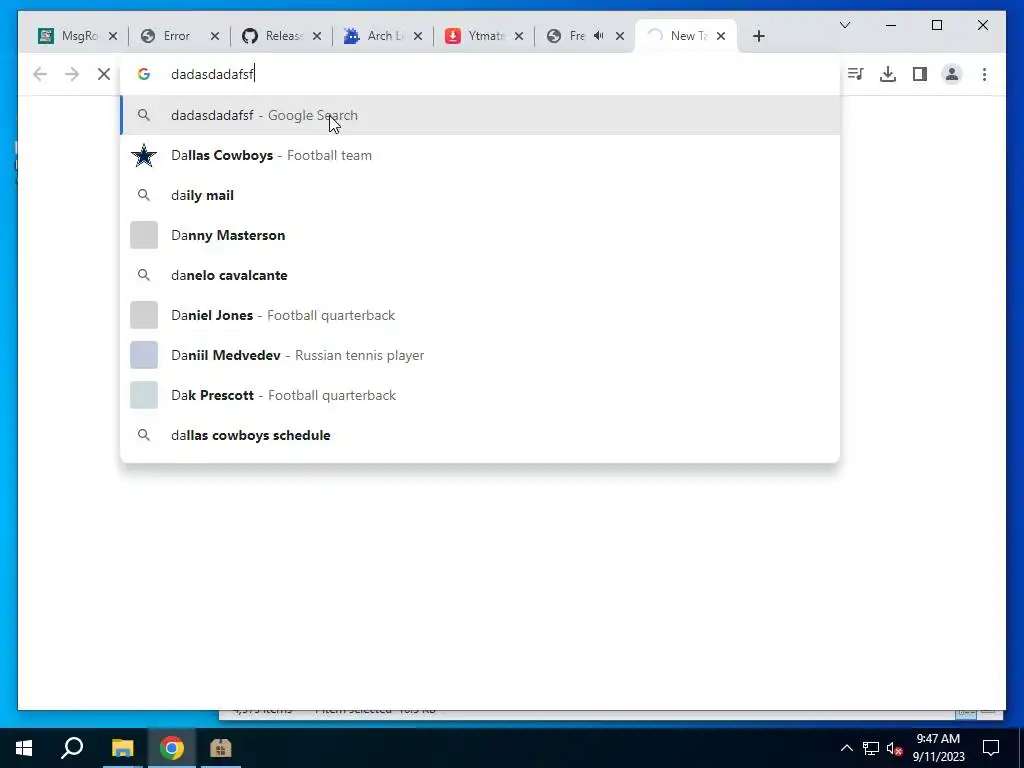Open Windows taskbar search
The height and width of the screenshot is (768, 1024).
72,748
